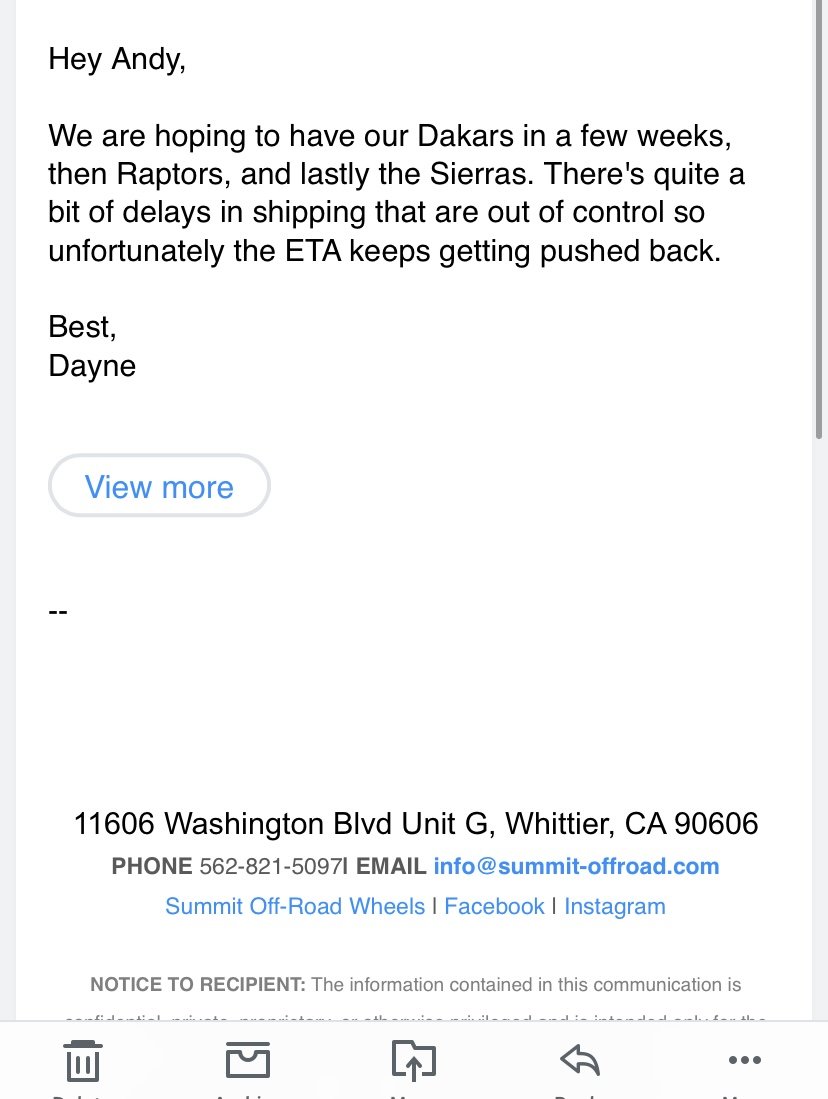Tap the Washington Blvd address line
The image size is (828, 1099).
coord(416,824)
